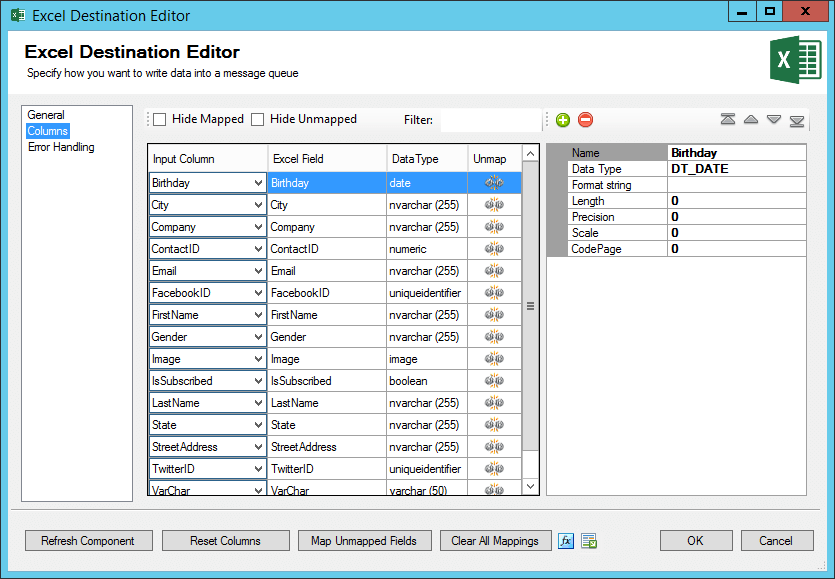
Task: Select the ContactID numeric data type cell
Action: click(x=427, y=249)
